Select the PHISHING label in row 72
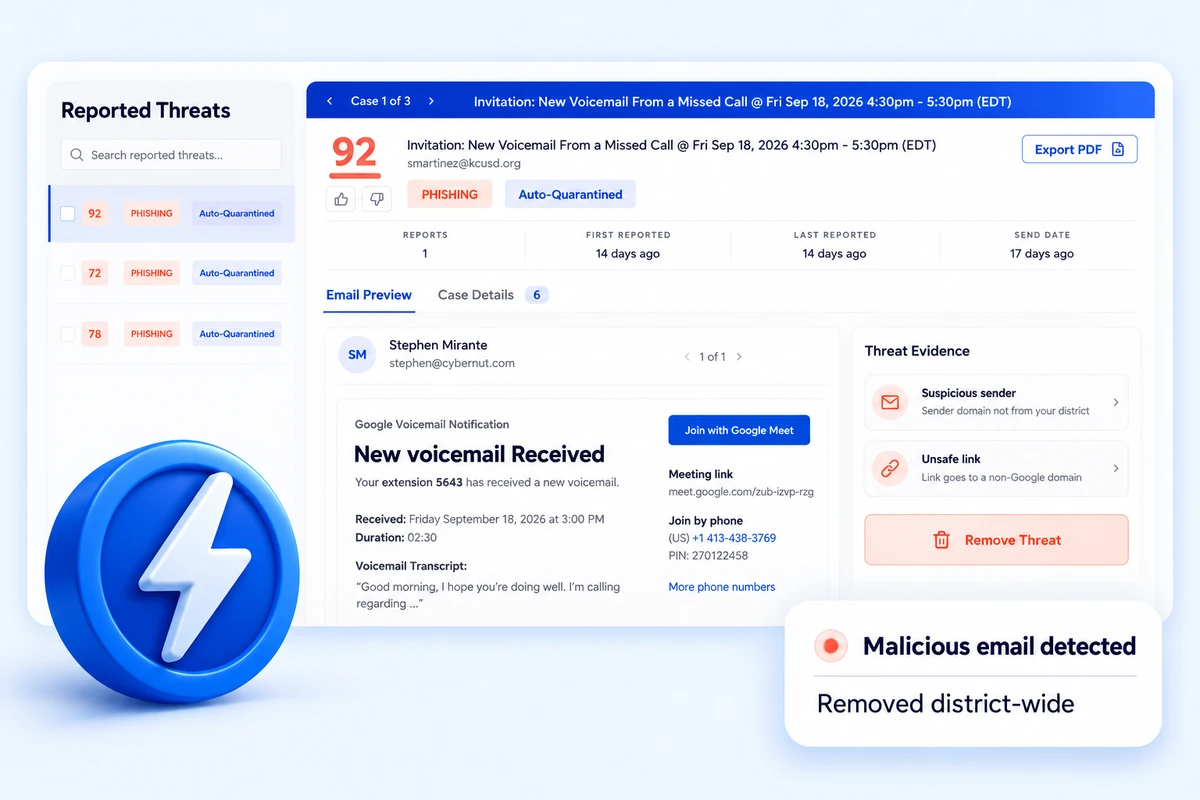Image resolution: width=1200 pixels, height=800 pixels. pyautogui.click(x=152, y=273)
